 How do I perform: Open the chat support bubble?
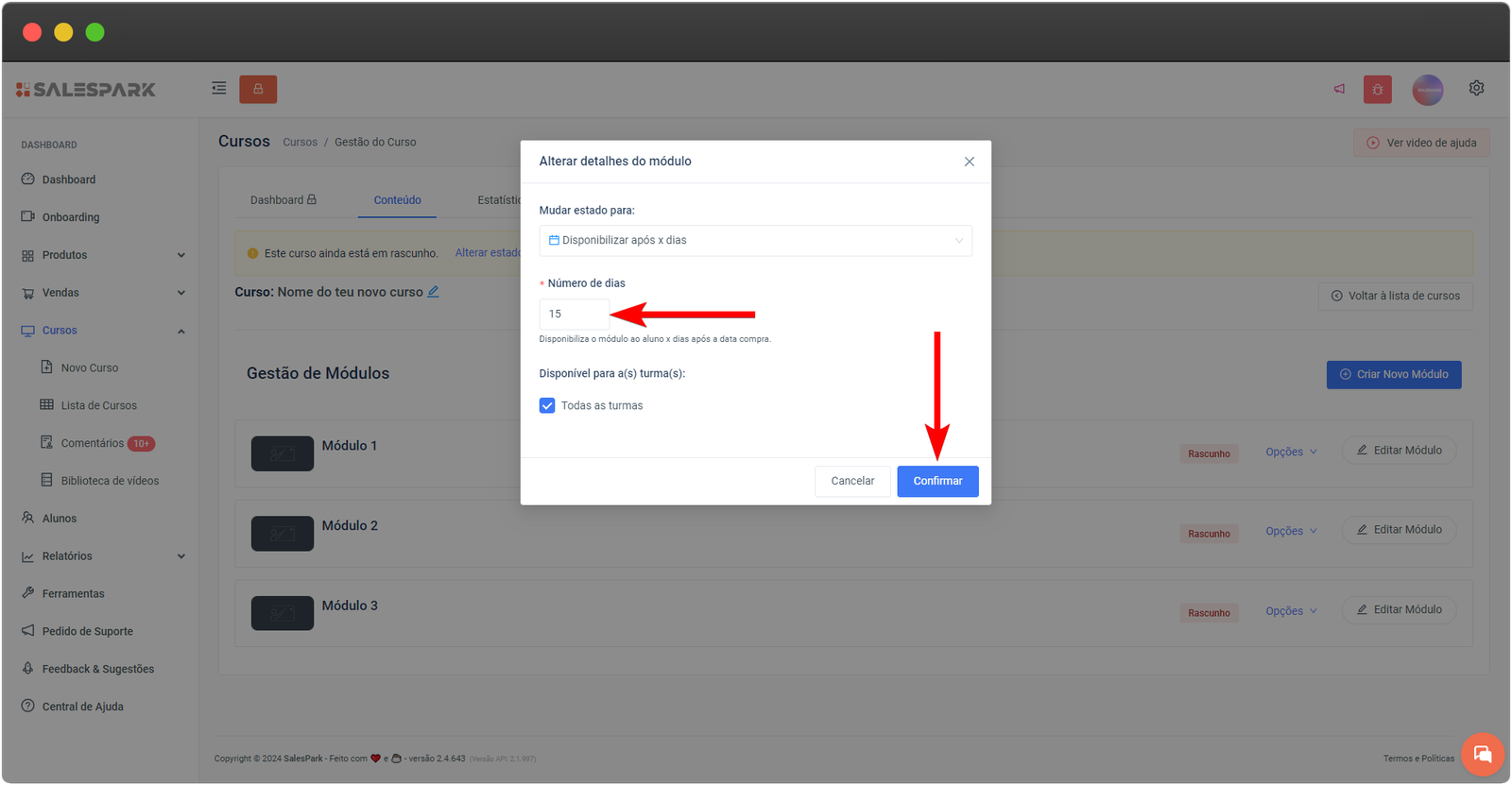(1482, 754)
